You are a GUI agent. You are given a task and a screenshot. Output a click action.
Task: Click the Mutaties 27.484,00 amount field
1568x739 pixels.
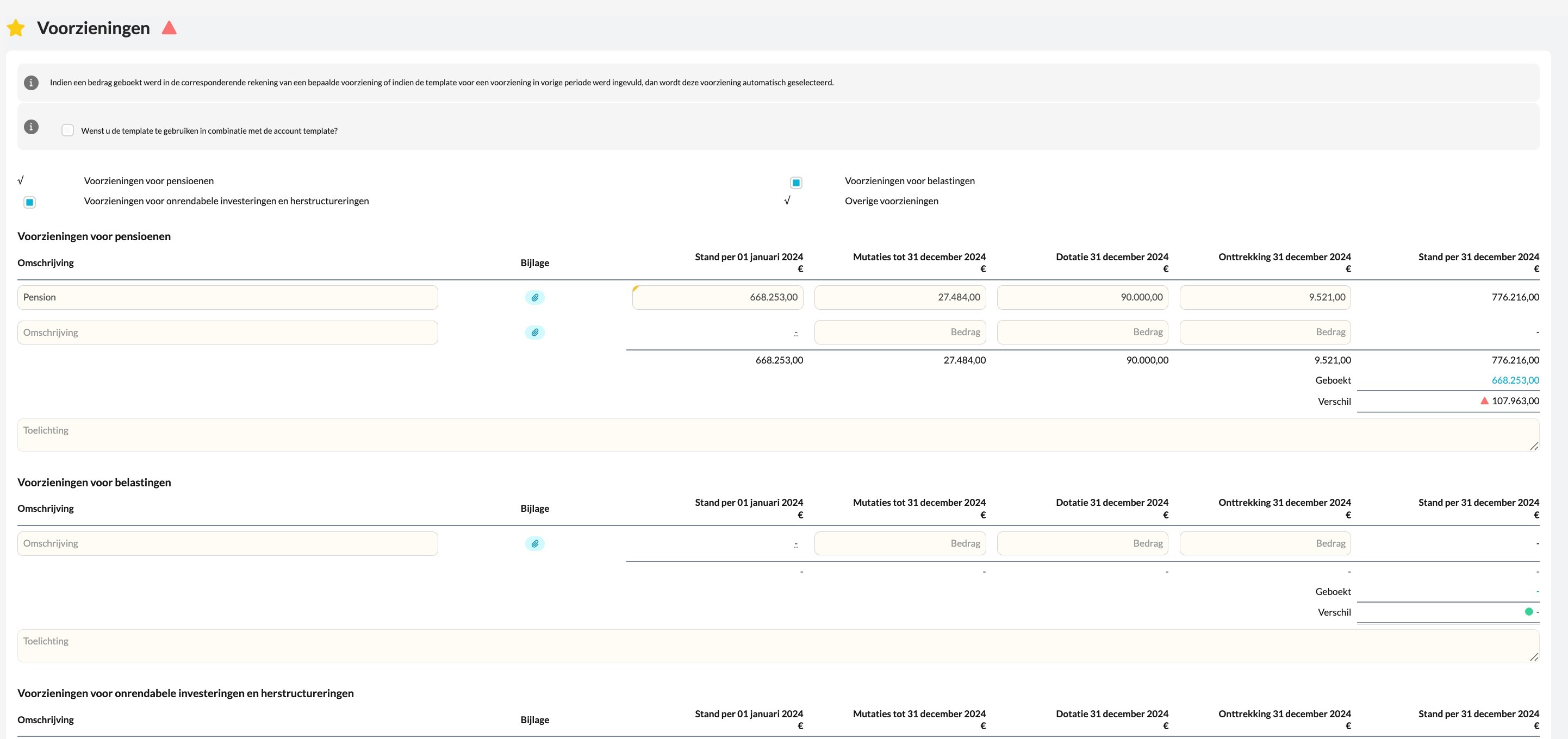(x=899, y=297)
